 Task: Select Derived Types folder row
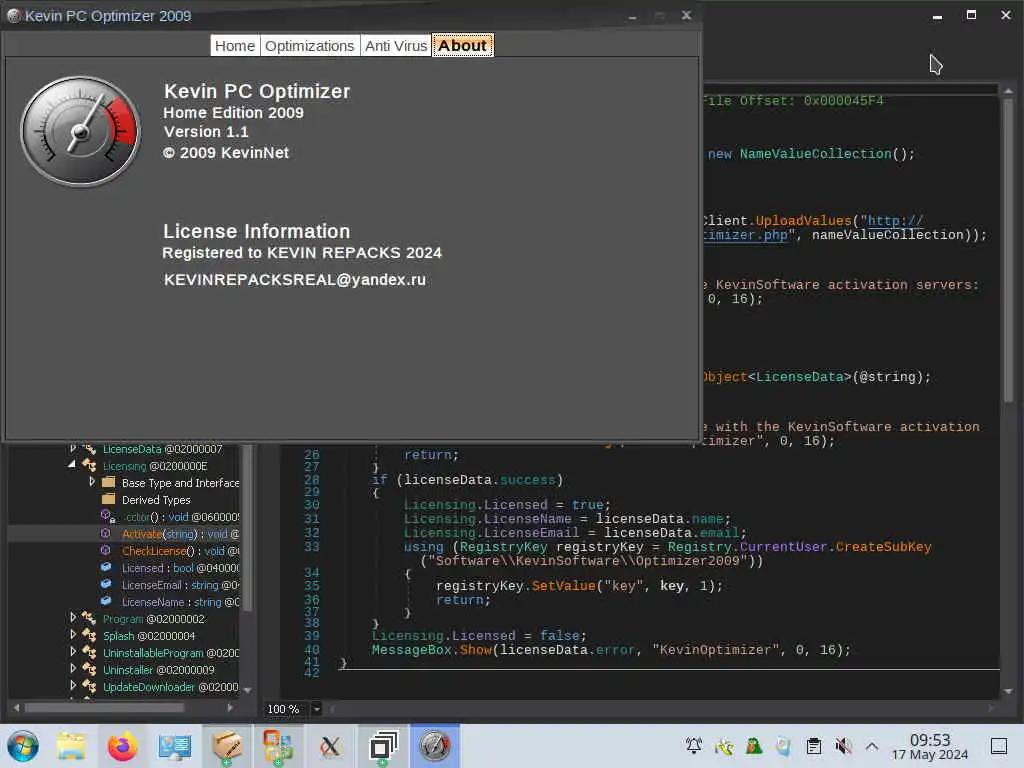(x=156, y=500)
